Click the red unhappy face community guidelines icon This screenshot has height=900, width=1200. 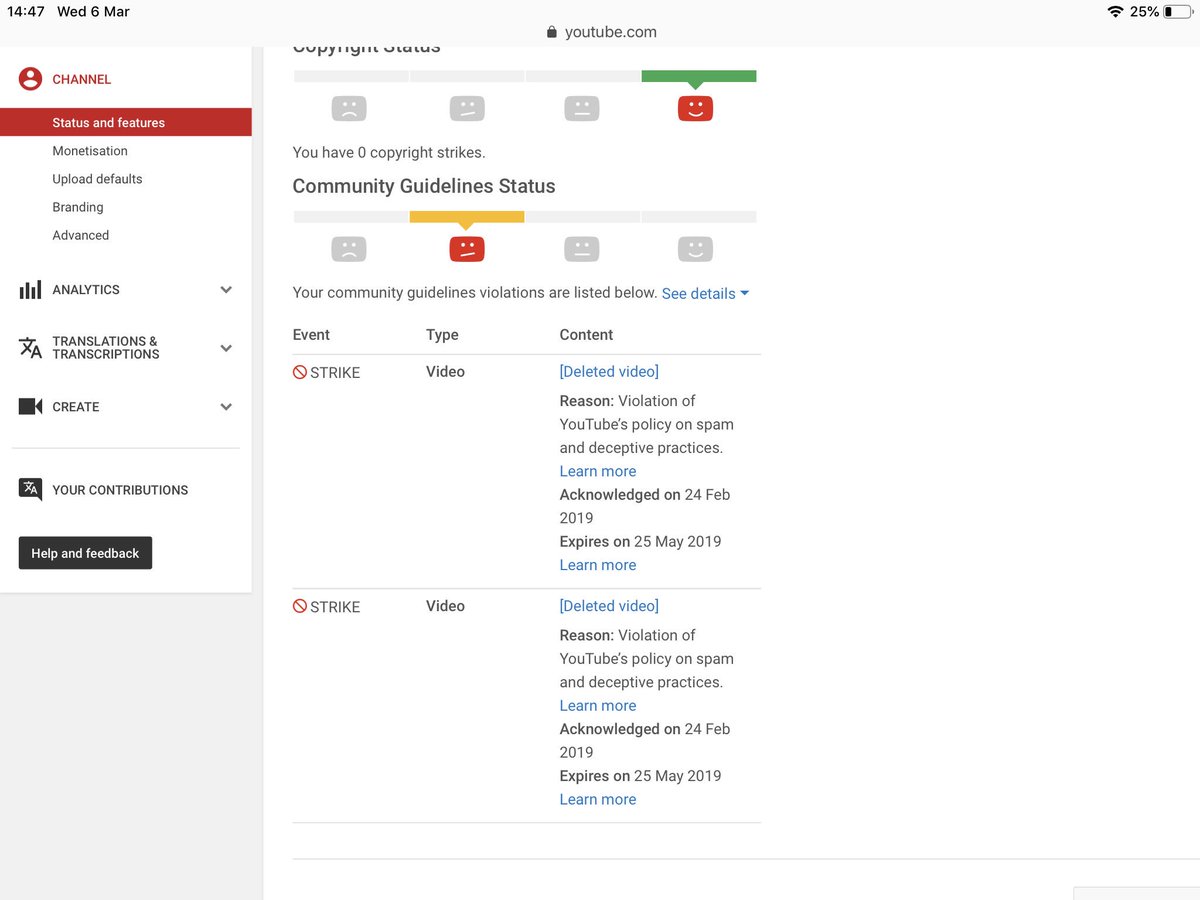467,249
